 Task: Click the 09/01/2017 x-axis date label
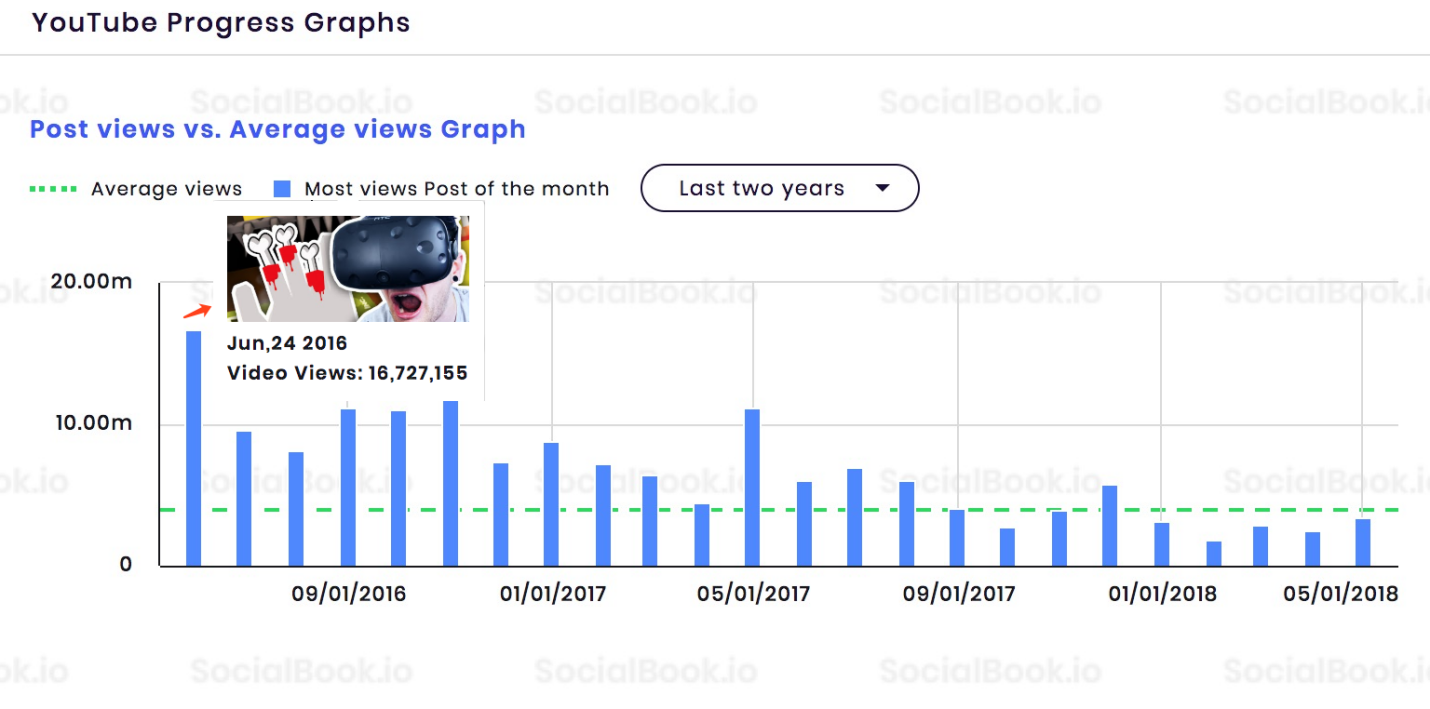point(959,594)
